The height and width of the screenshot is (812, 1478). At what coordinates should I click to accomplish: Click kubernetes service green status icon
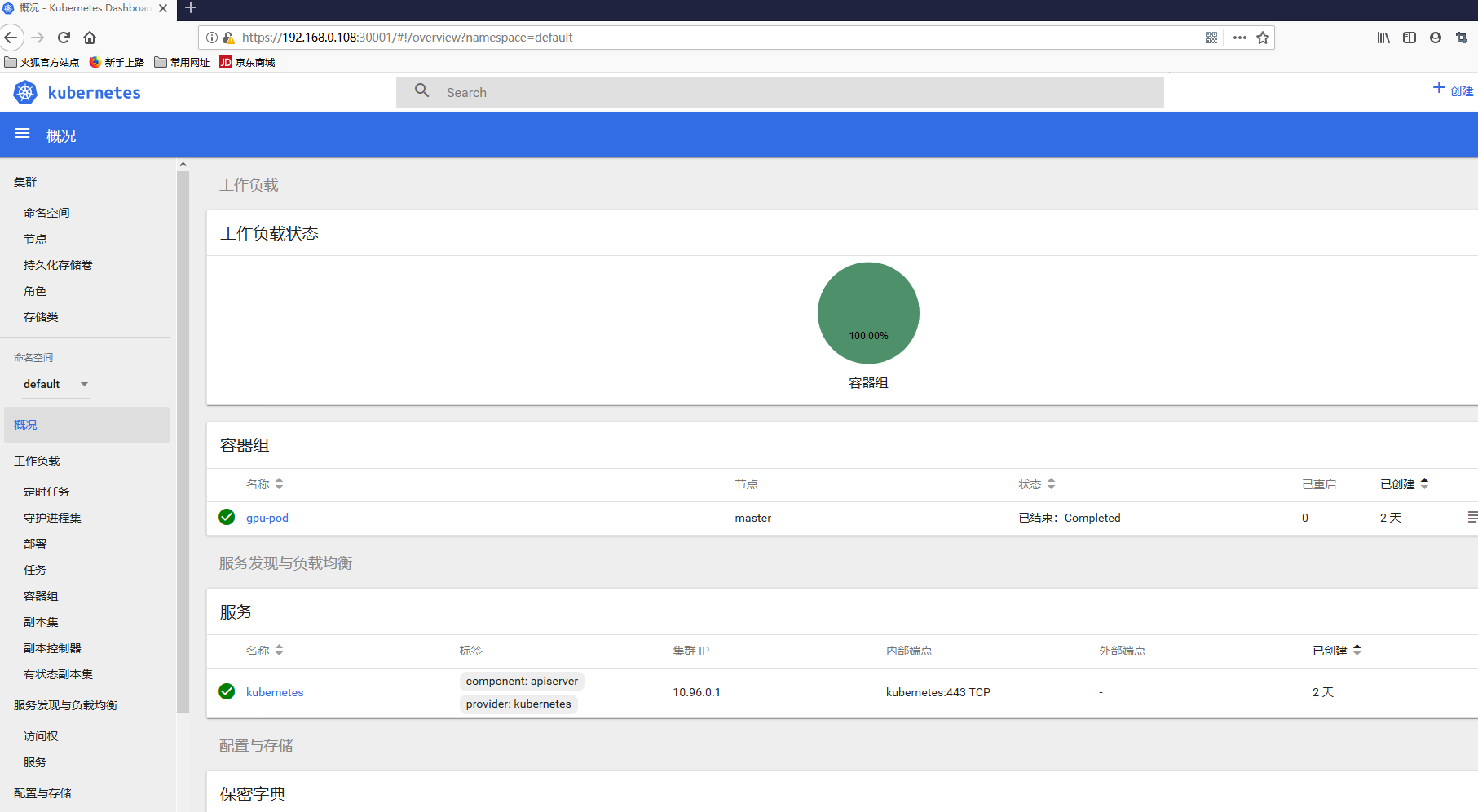point(227,691)
